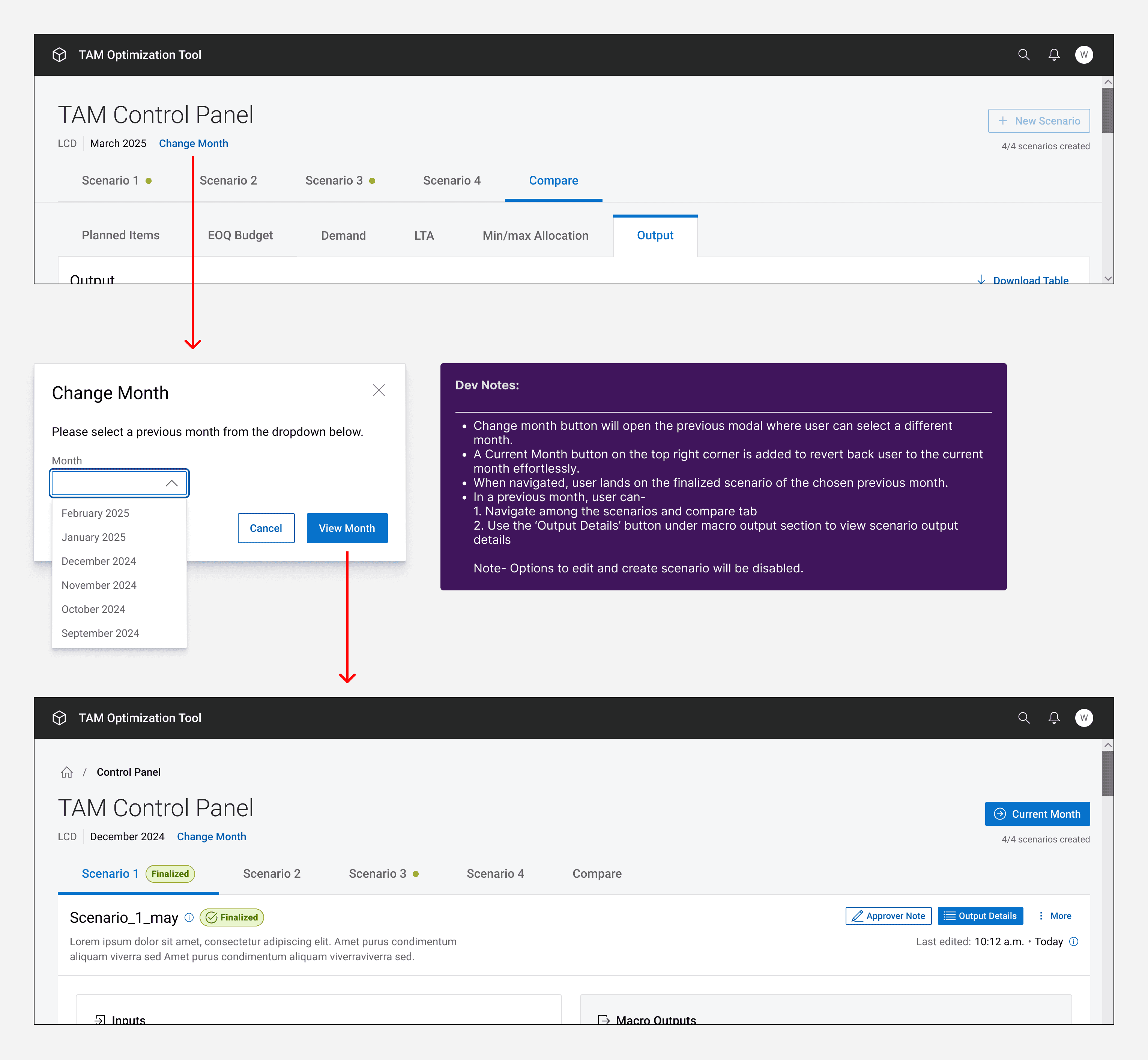Switch to the EOQ Budget tab

pos(240,235)
